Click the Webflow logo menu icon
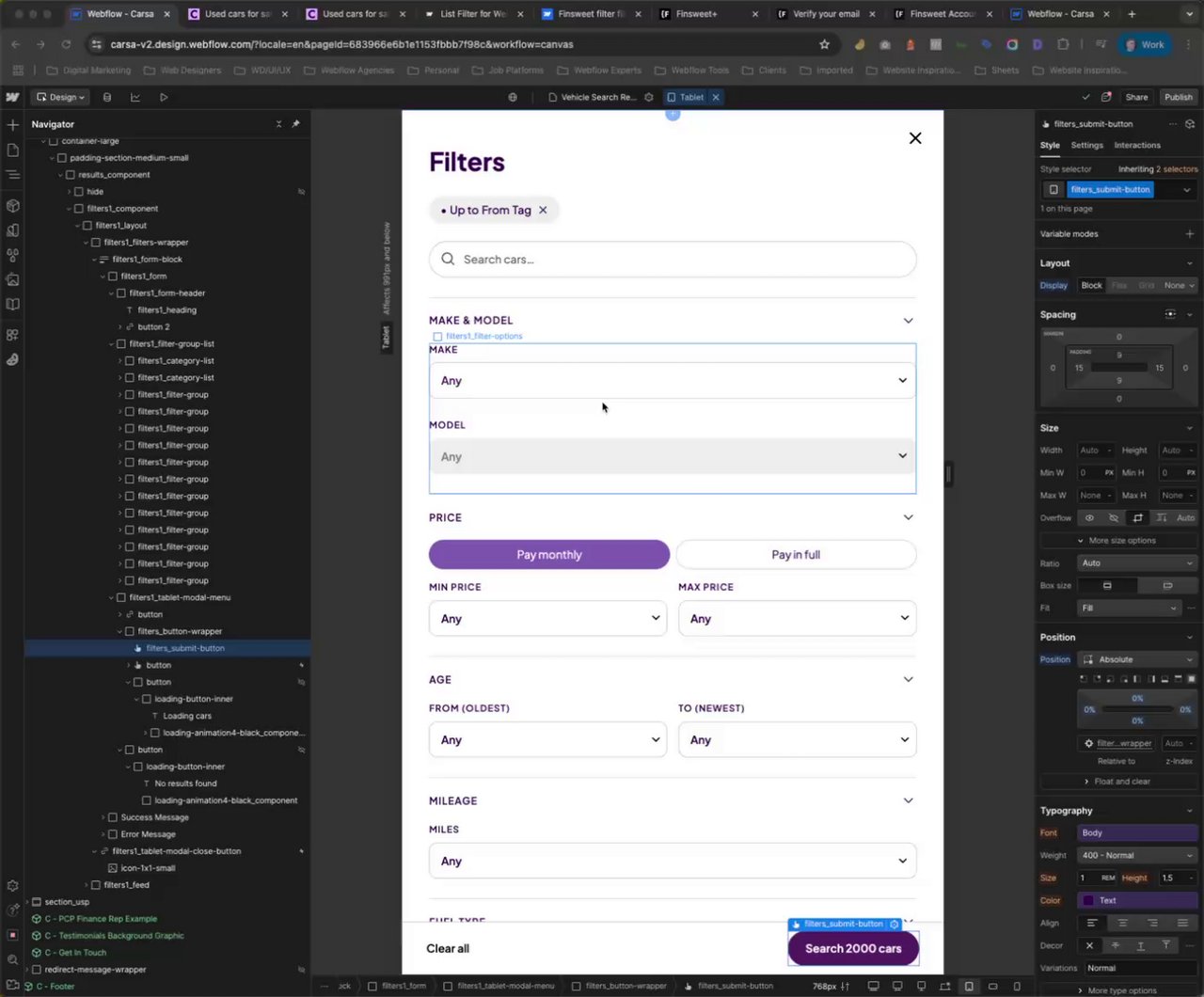This screenshot has height=997, width=1204. 12,97
